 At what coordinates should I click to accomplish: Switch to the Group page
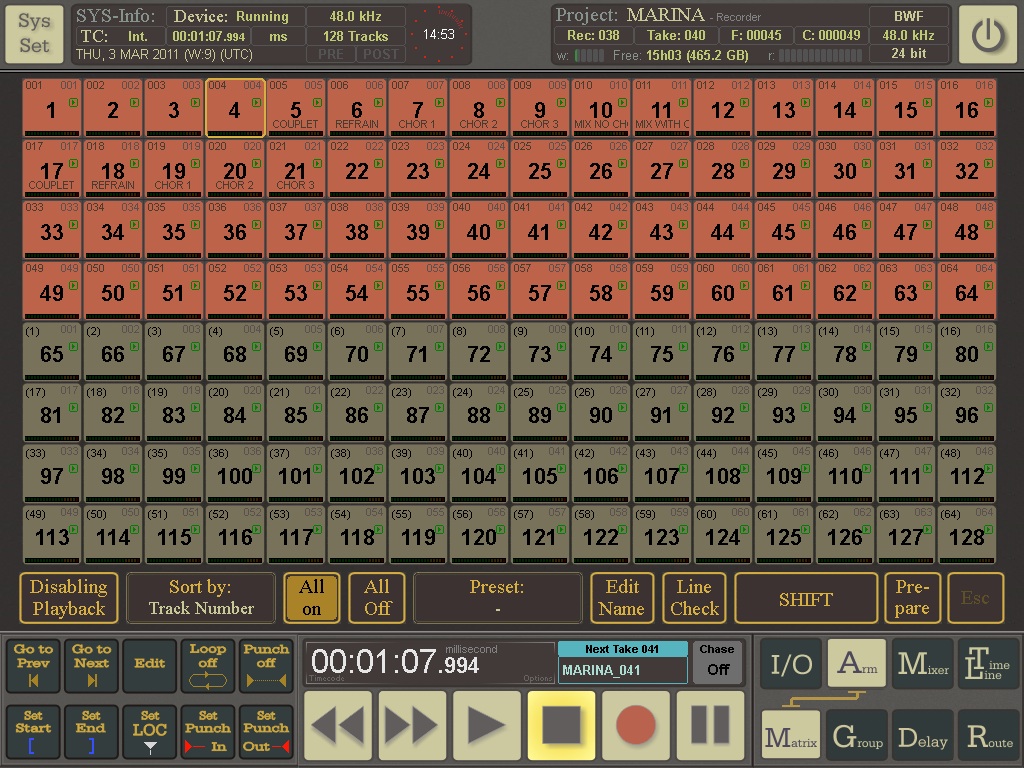pyautogui.click(x=857, y=737)
